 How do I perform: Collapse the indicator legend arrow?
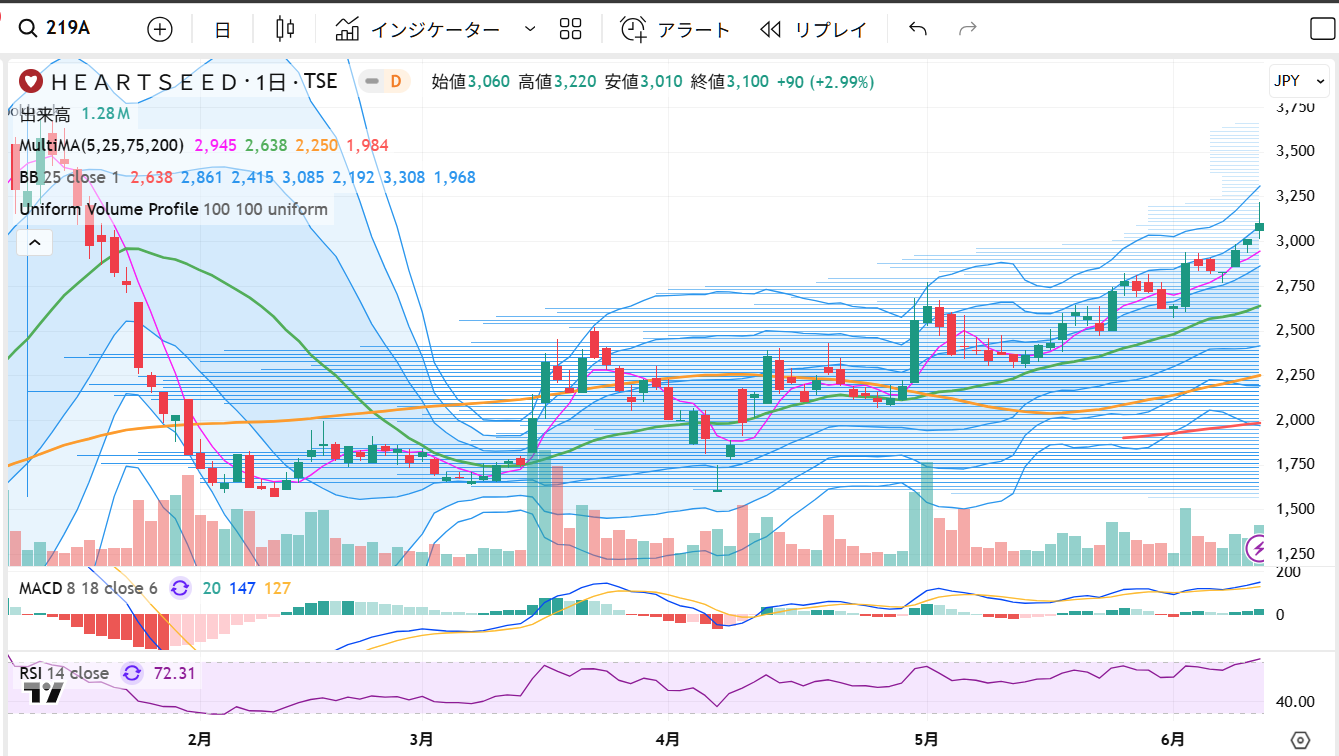point(34,242)
